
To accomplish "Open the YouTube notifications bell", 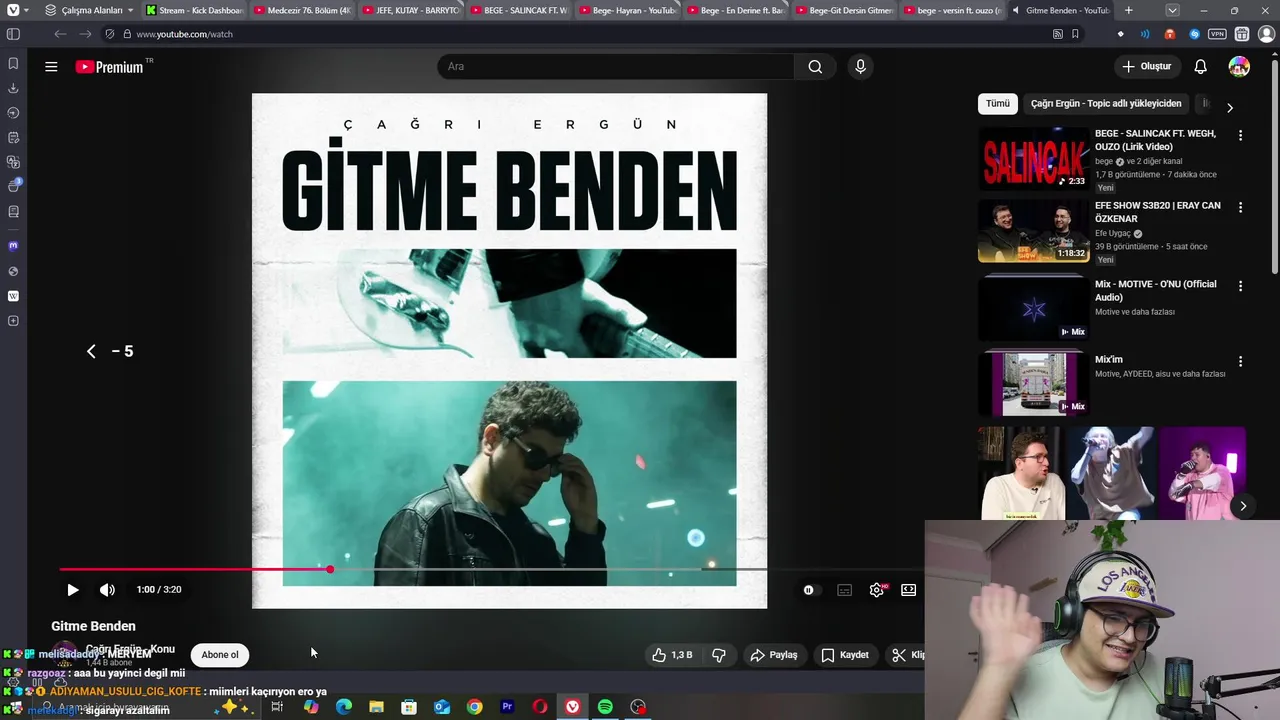I will click(1200, 67).
